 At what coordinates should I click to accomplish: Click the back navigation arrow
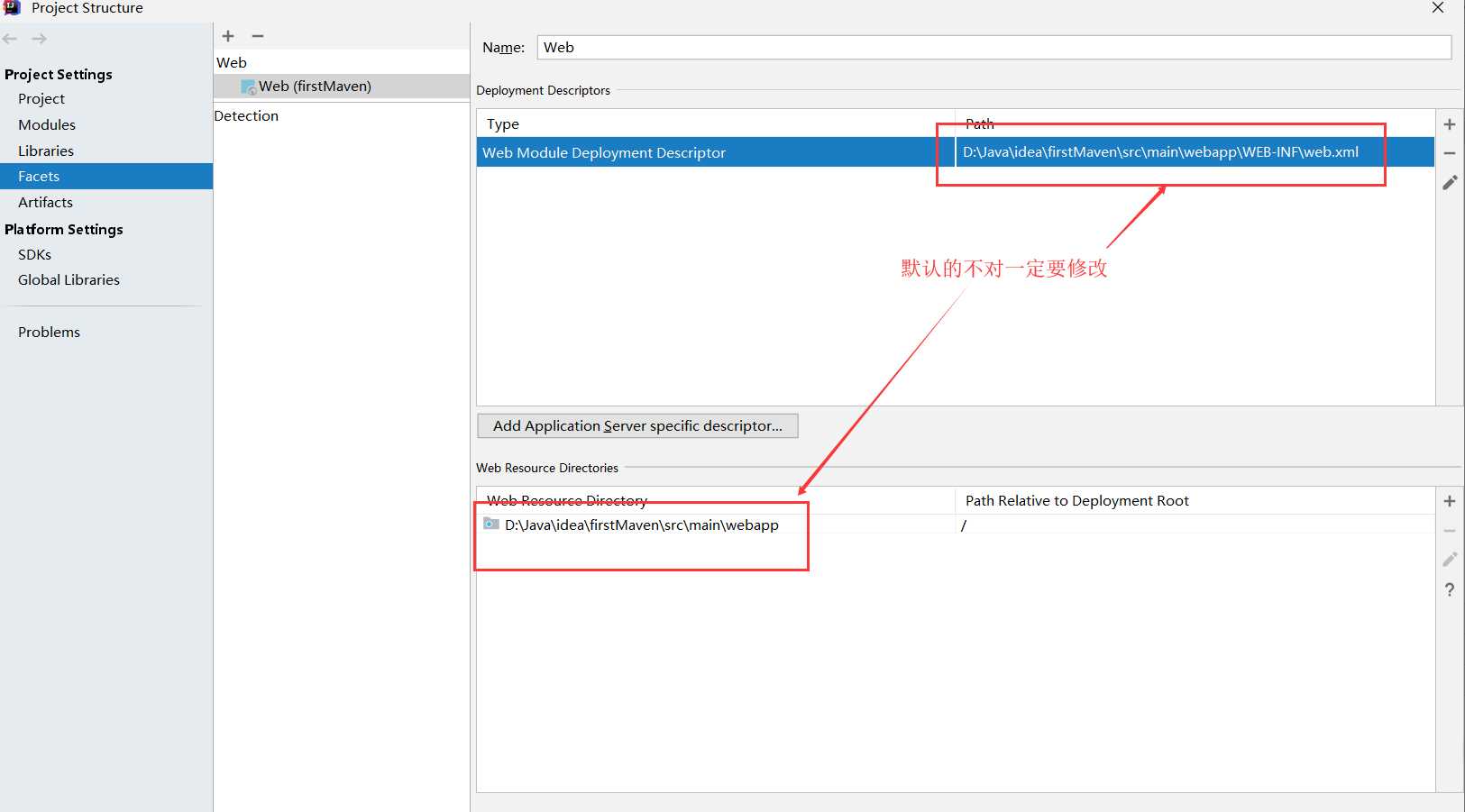[10, 39]
